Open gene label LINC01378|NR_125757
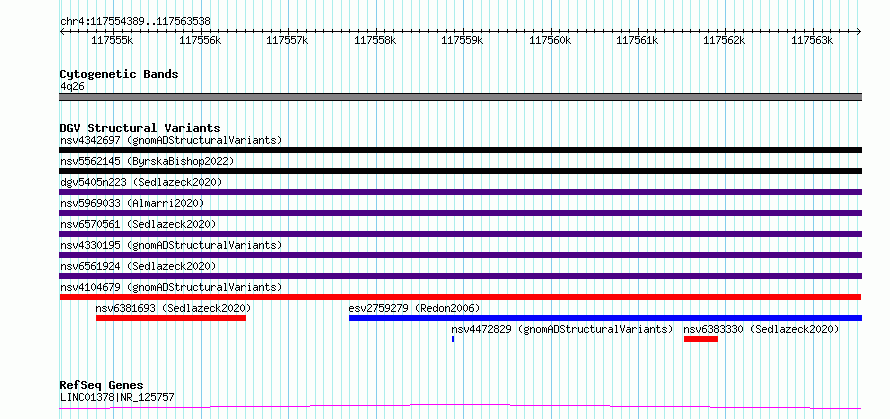890x419 pixels. 117,397
